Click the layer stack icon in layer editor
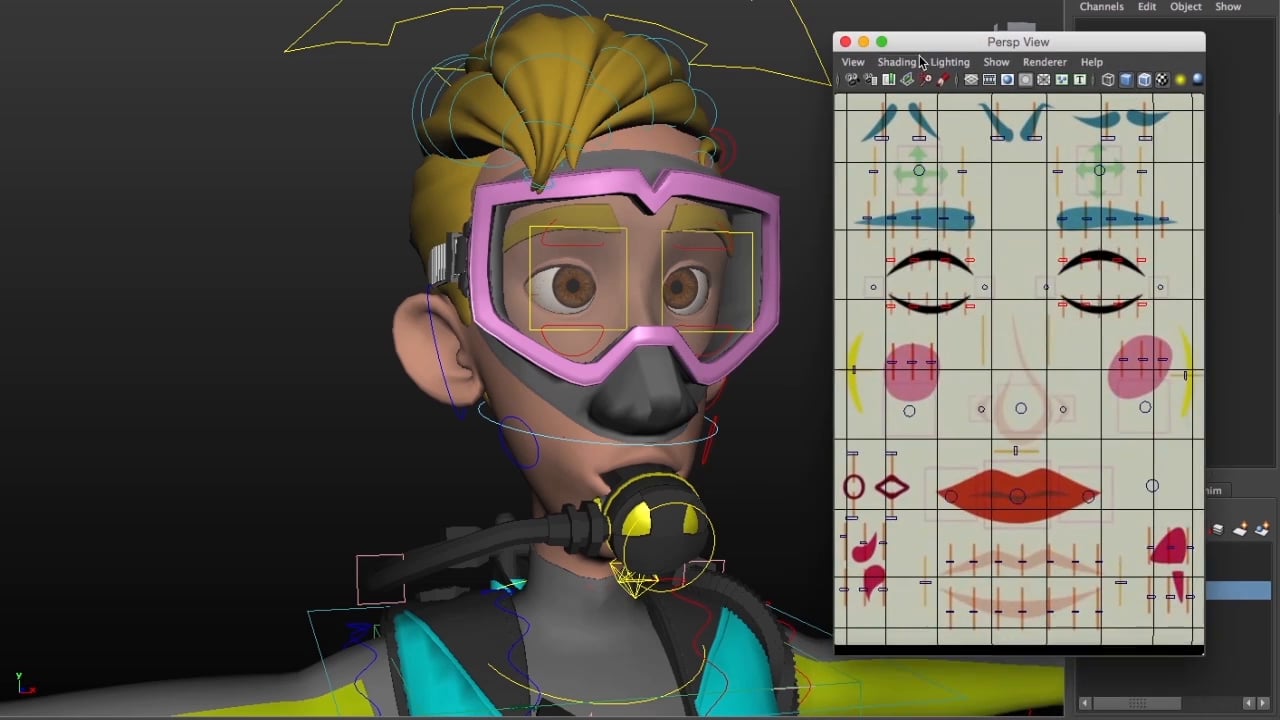This screenshot has width=1280, height=720. [x=1218, y=530]
